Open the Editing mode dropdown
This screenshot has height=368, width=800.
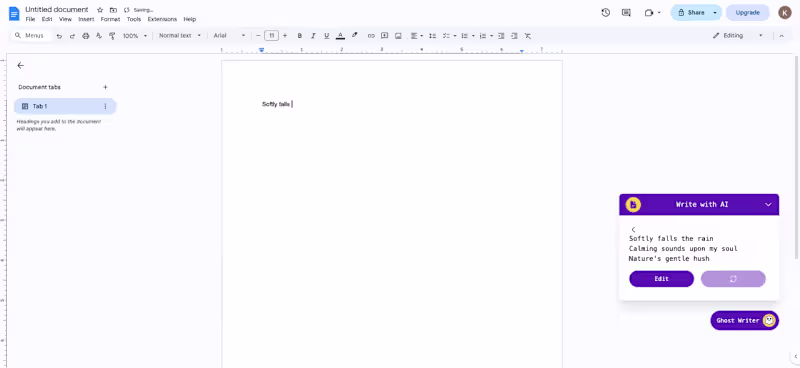coord(738,36)
